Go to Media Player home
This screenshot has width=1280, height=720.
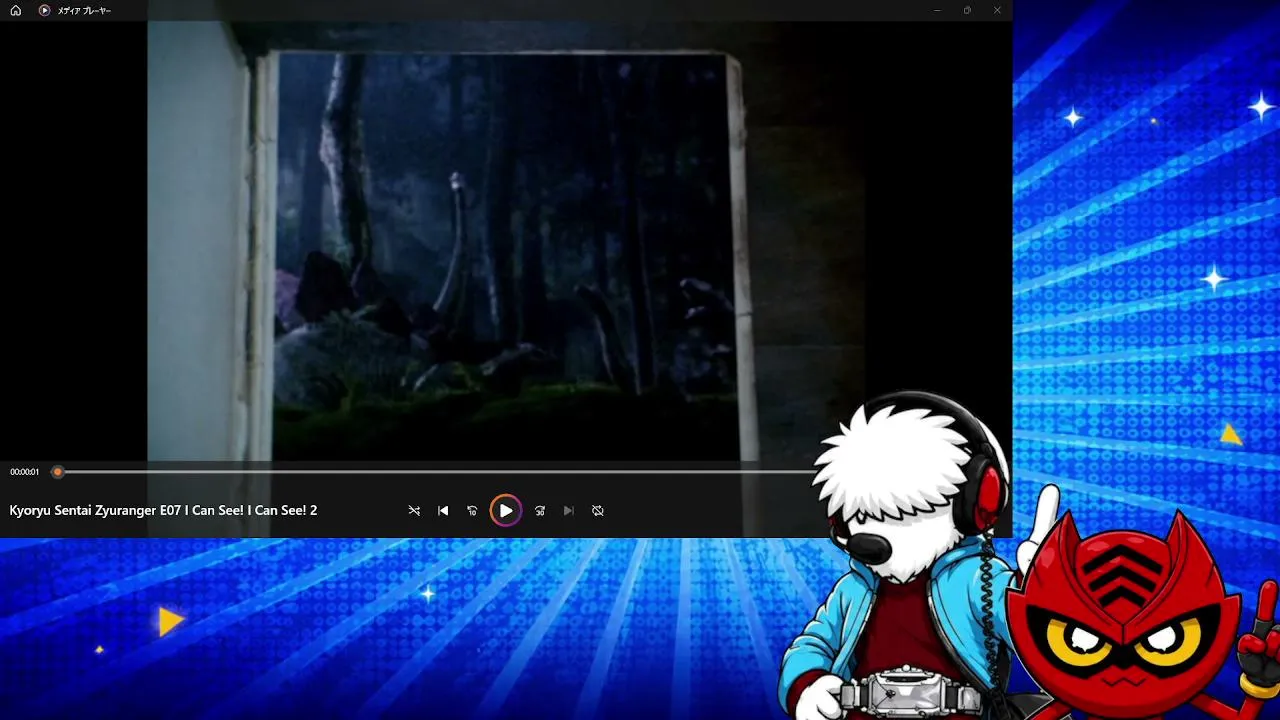[x=15, y=10]
